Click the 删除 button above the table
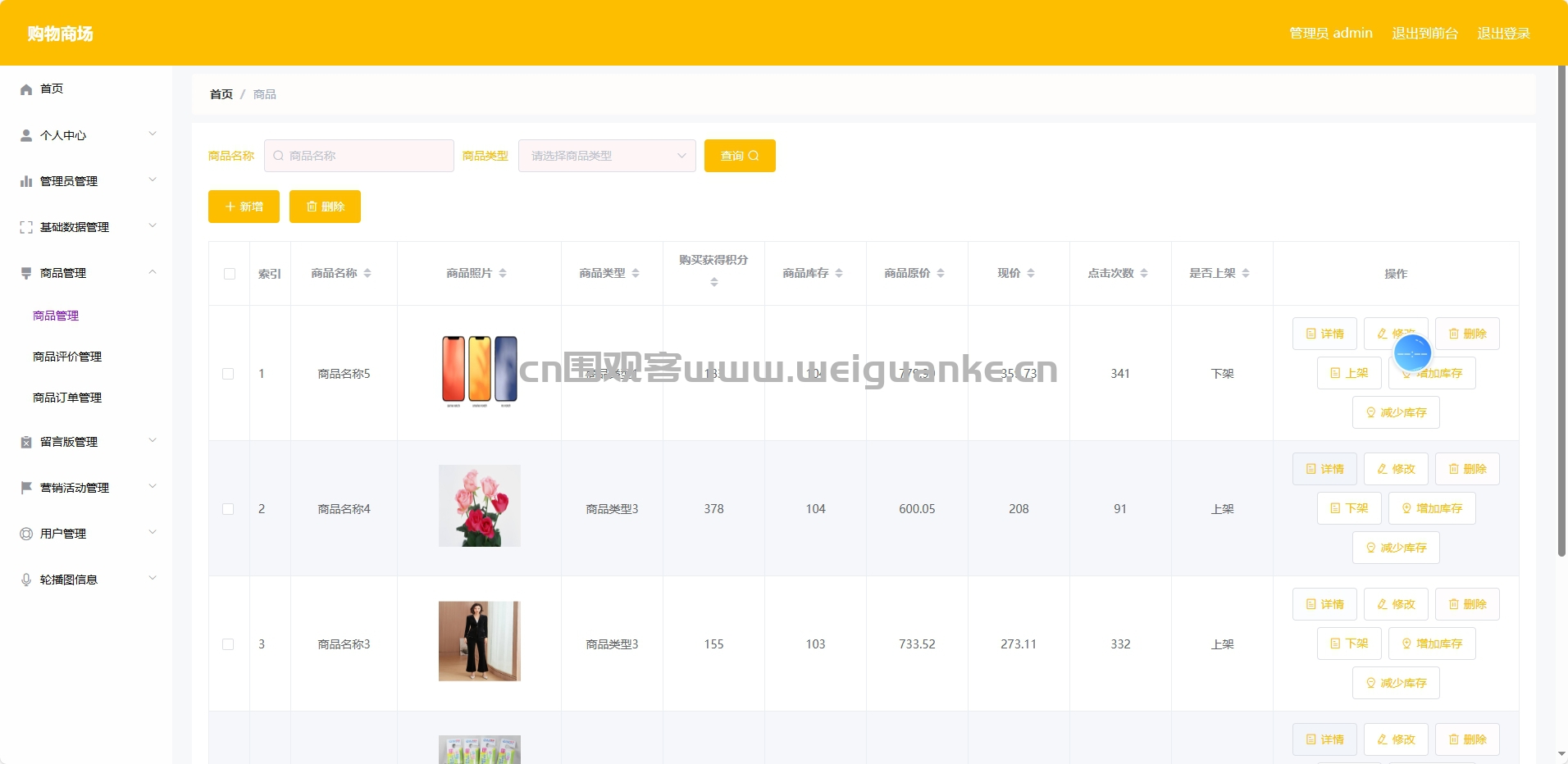Image resolution: width=1568 pixels, height=764 pixels. [x=325, y=207]
